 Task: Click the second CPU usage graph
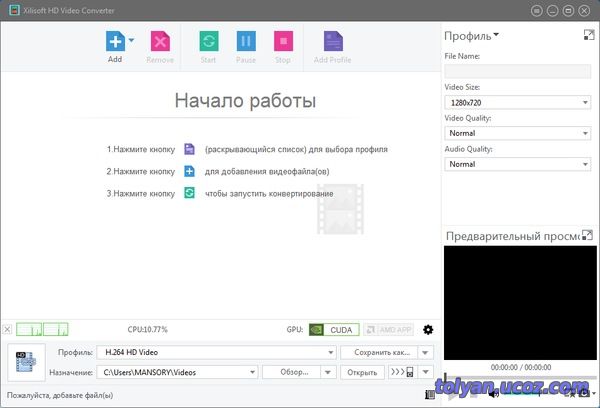click(x=56, y=329)
